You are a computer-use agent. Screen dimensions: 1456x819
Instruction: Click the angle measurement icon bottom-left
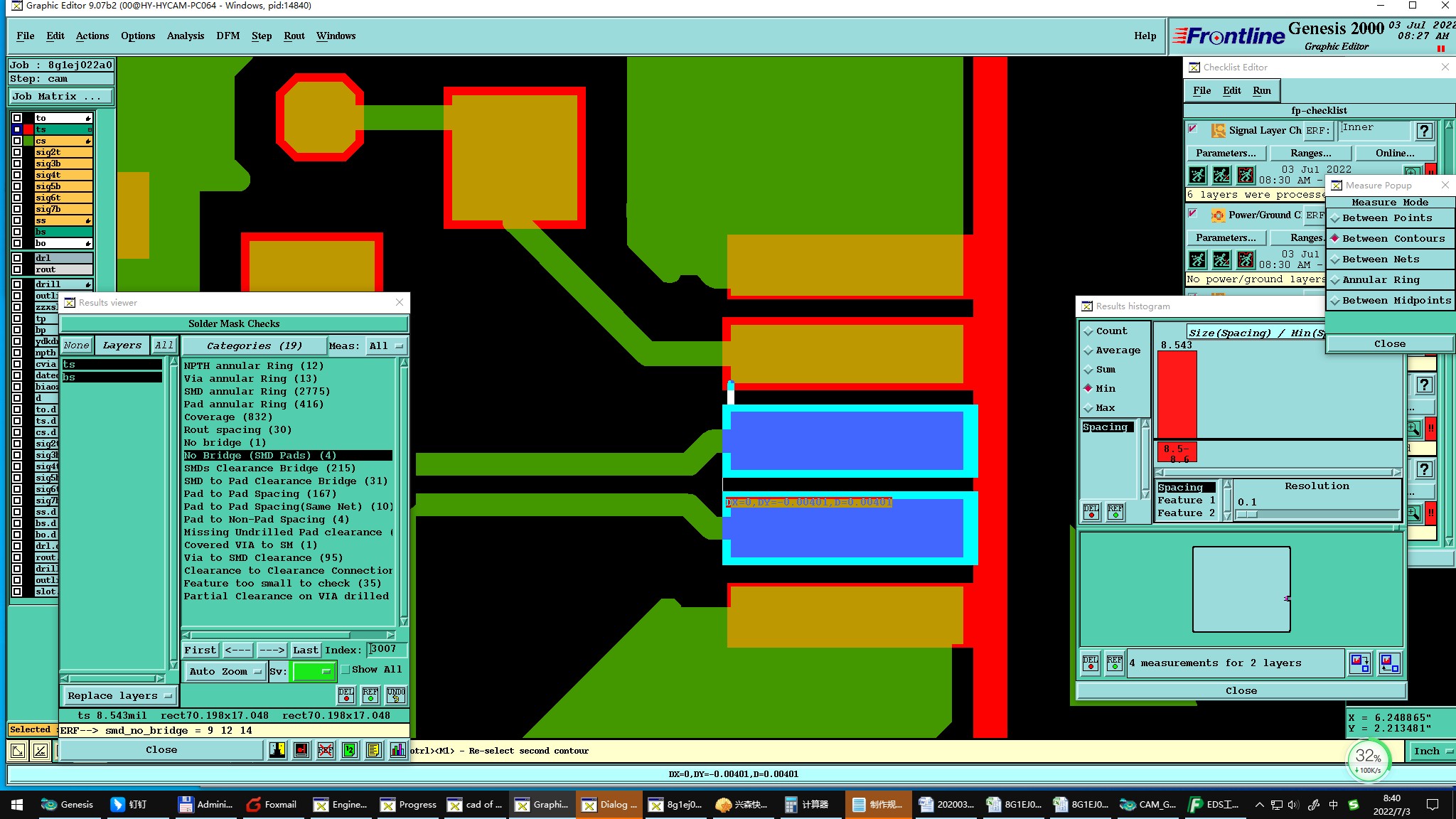[x=41, y=750]
